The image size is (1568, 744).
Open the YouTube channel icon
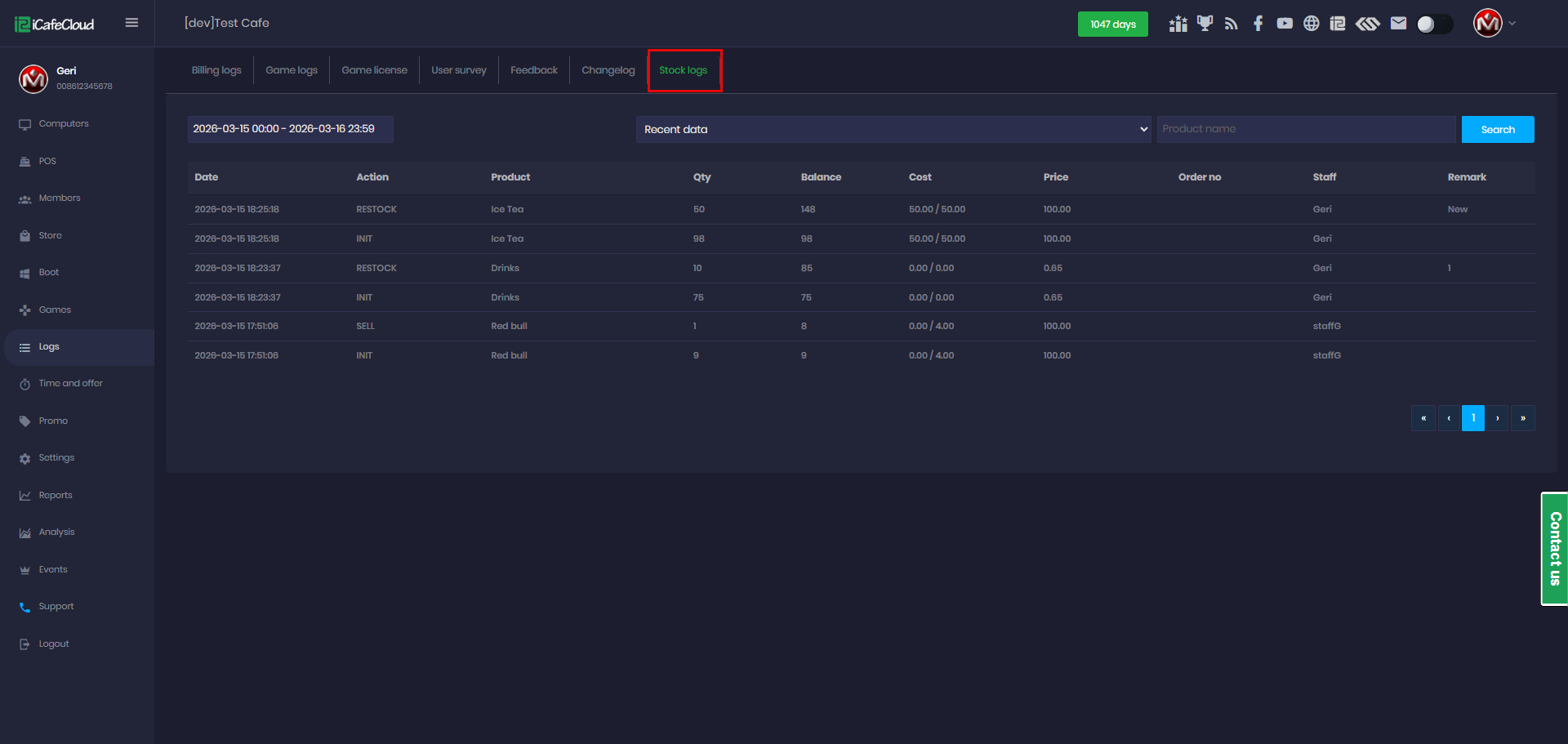[1285, 24]
